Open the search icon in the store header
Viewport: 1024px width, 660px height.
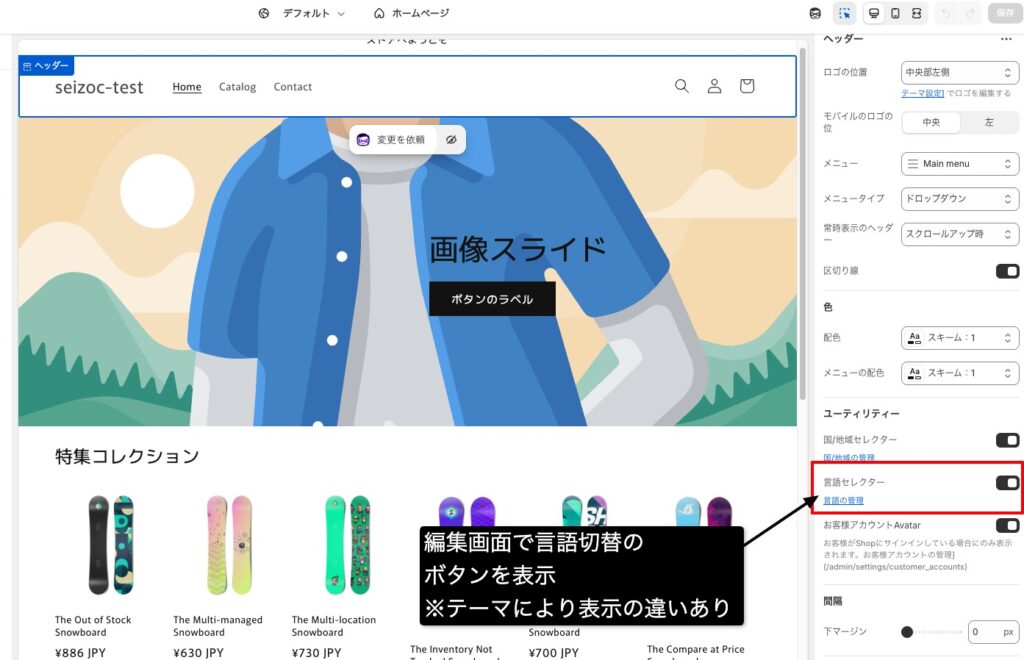[682, 86]
